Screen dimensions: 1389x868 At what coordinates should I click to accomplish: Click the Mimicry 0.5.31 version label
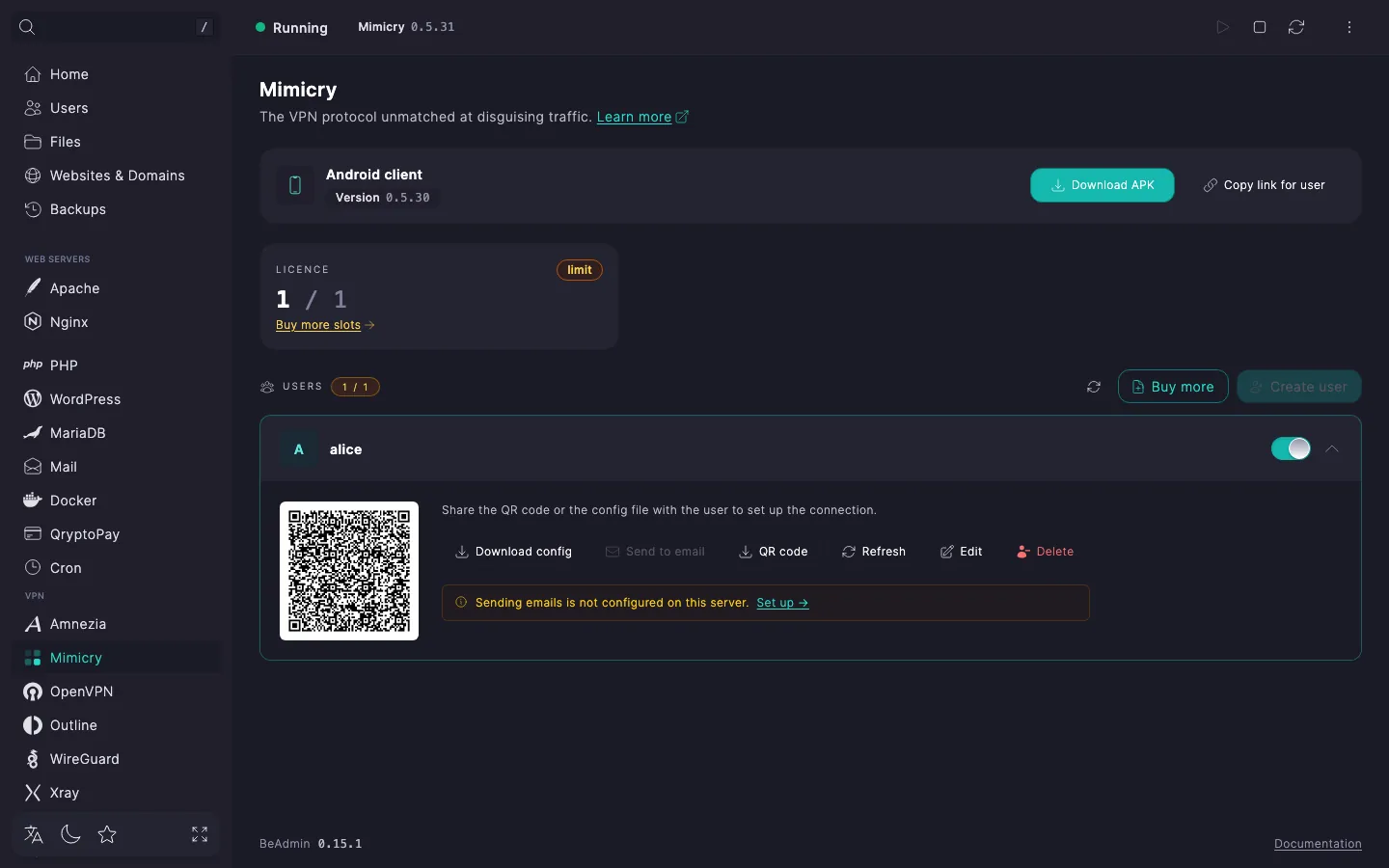click(406, 27)
